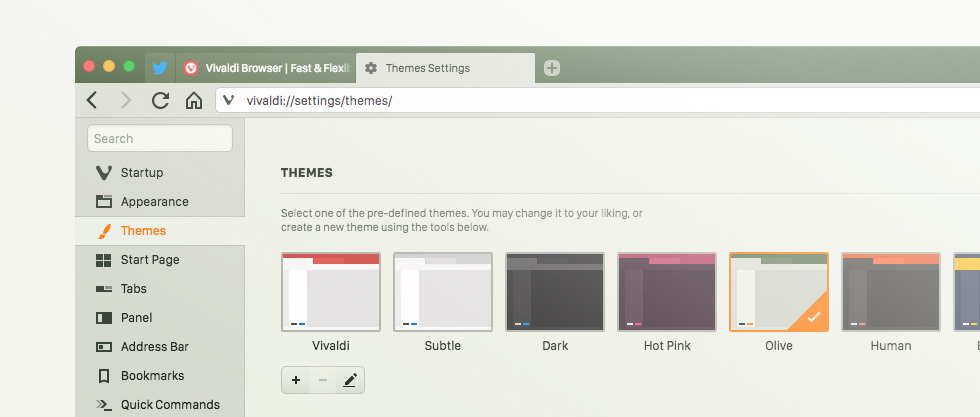980x417 pixels.
Task: Choose the Hot Pink theme thumbnail
Action: pos(667,292)
